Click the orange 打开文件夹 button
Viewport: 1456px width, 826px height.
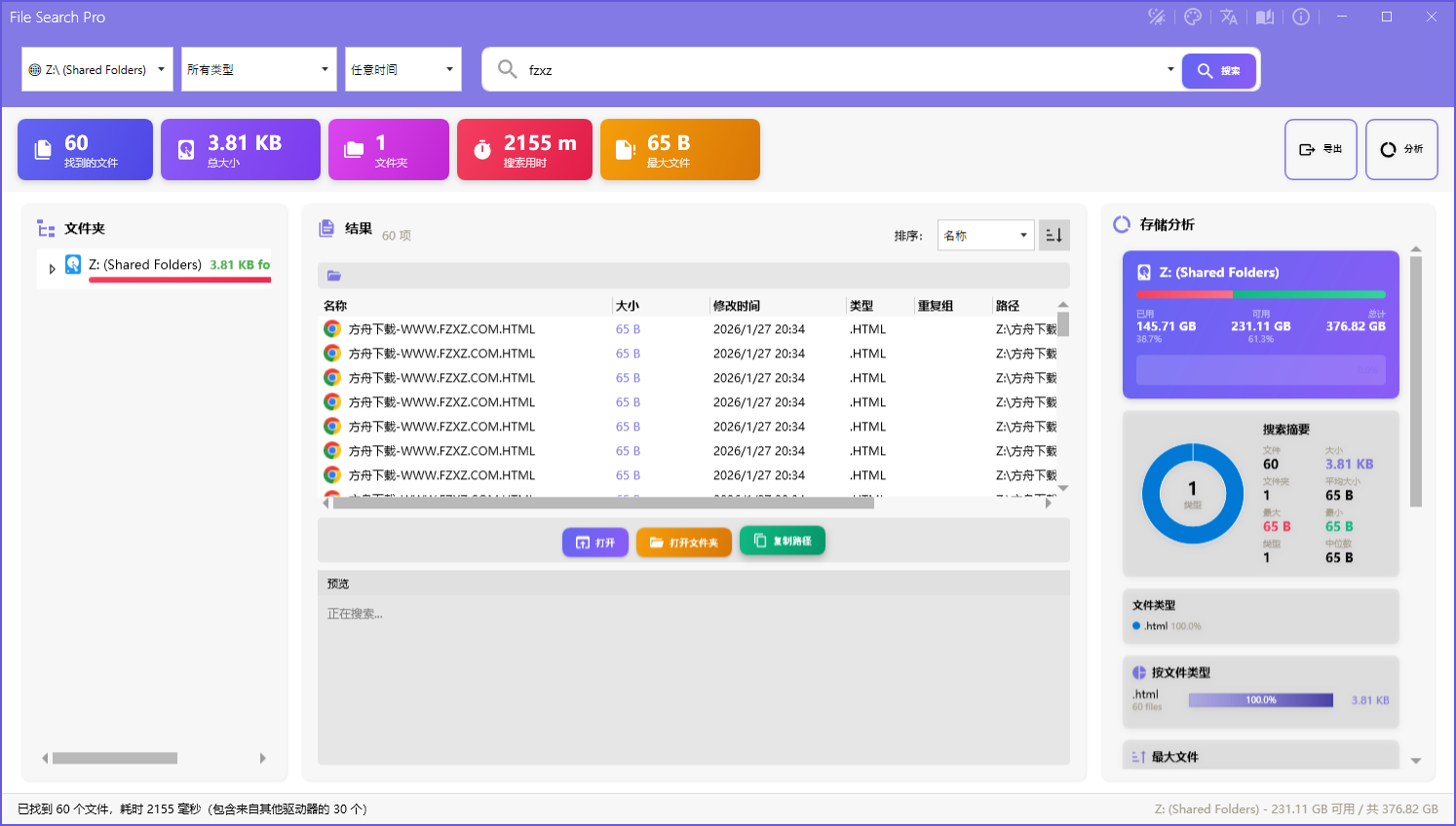coord(684,543)
